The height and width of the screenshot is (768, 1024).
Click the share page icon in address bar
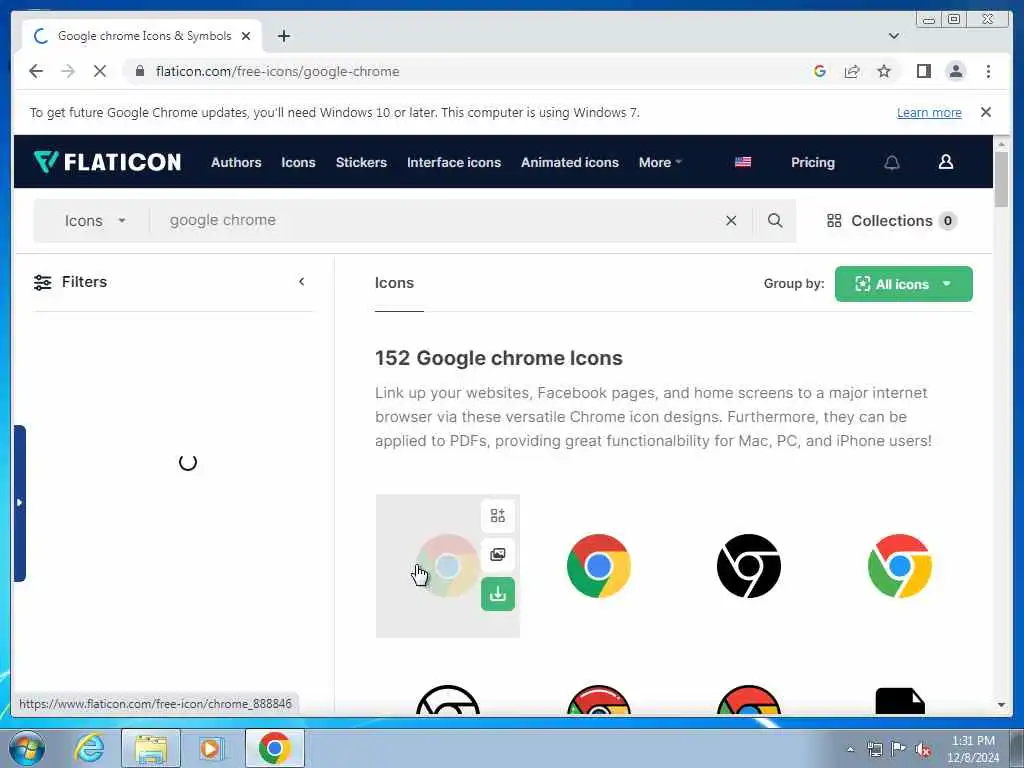click(x=852, y=71)
